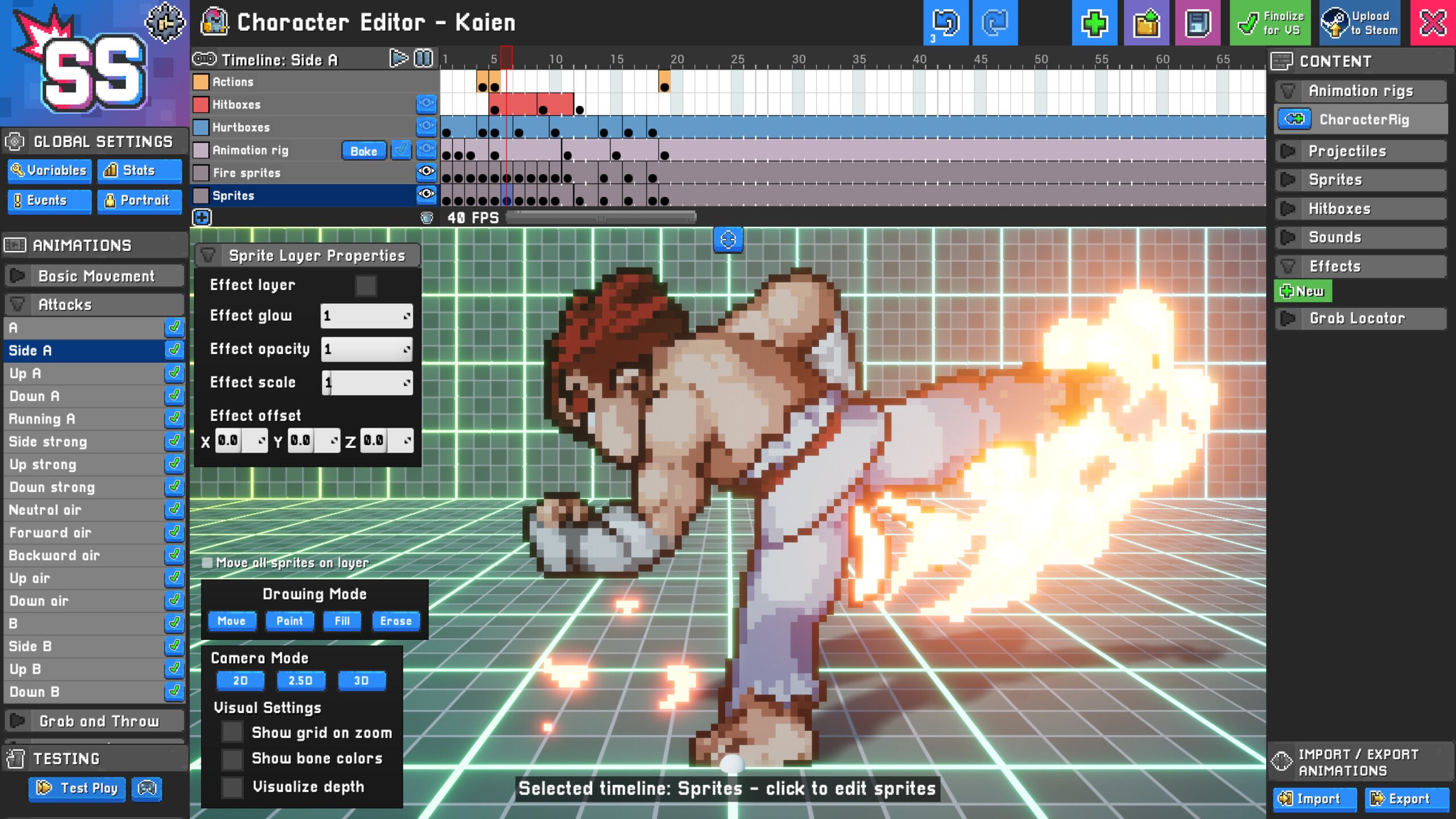Toggle visibility of Sprites layer

click(x=427, y=195)
